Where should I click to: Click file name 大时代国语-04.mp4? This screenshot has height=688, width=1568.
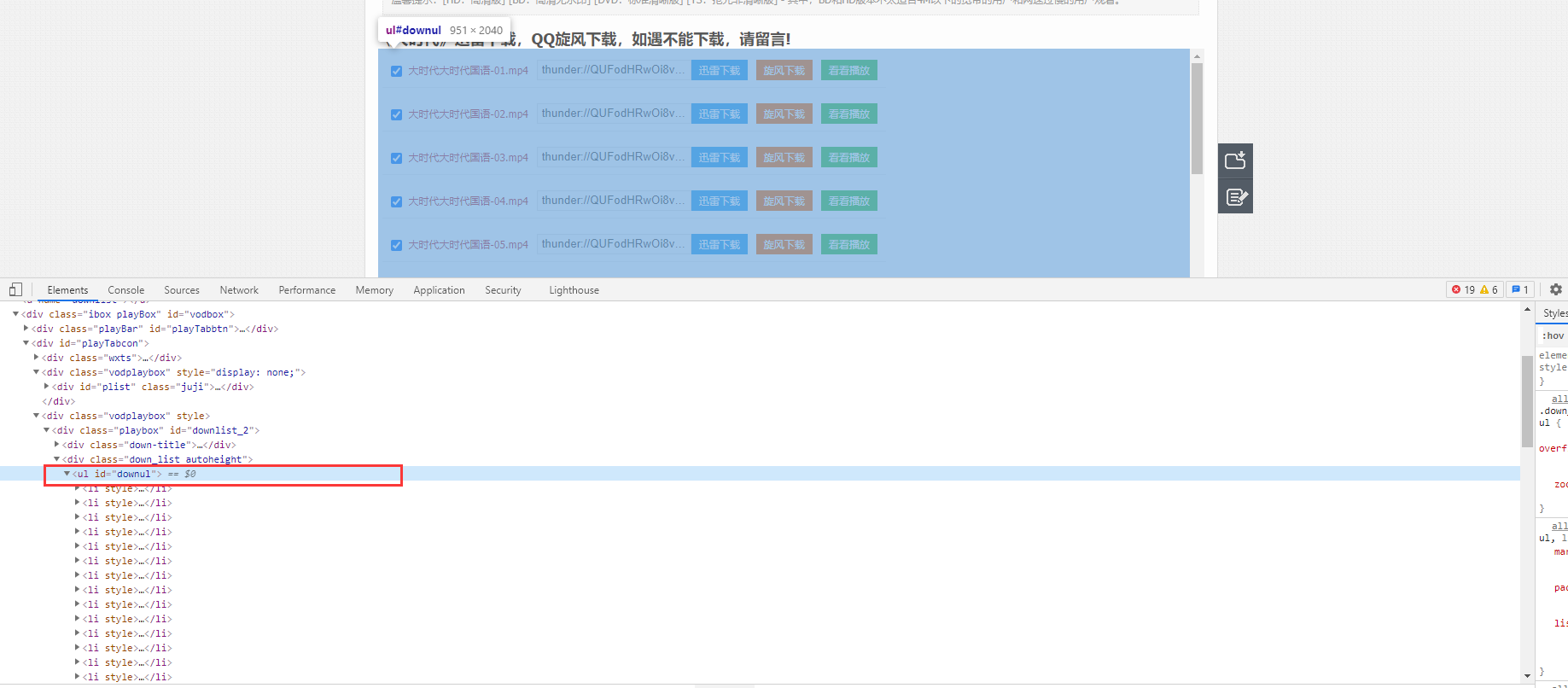[468, 201]
